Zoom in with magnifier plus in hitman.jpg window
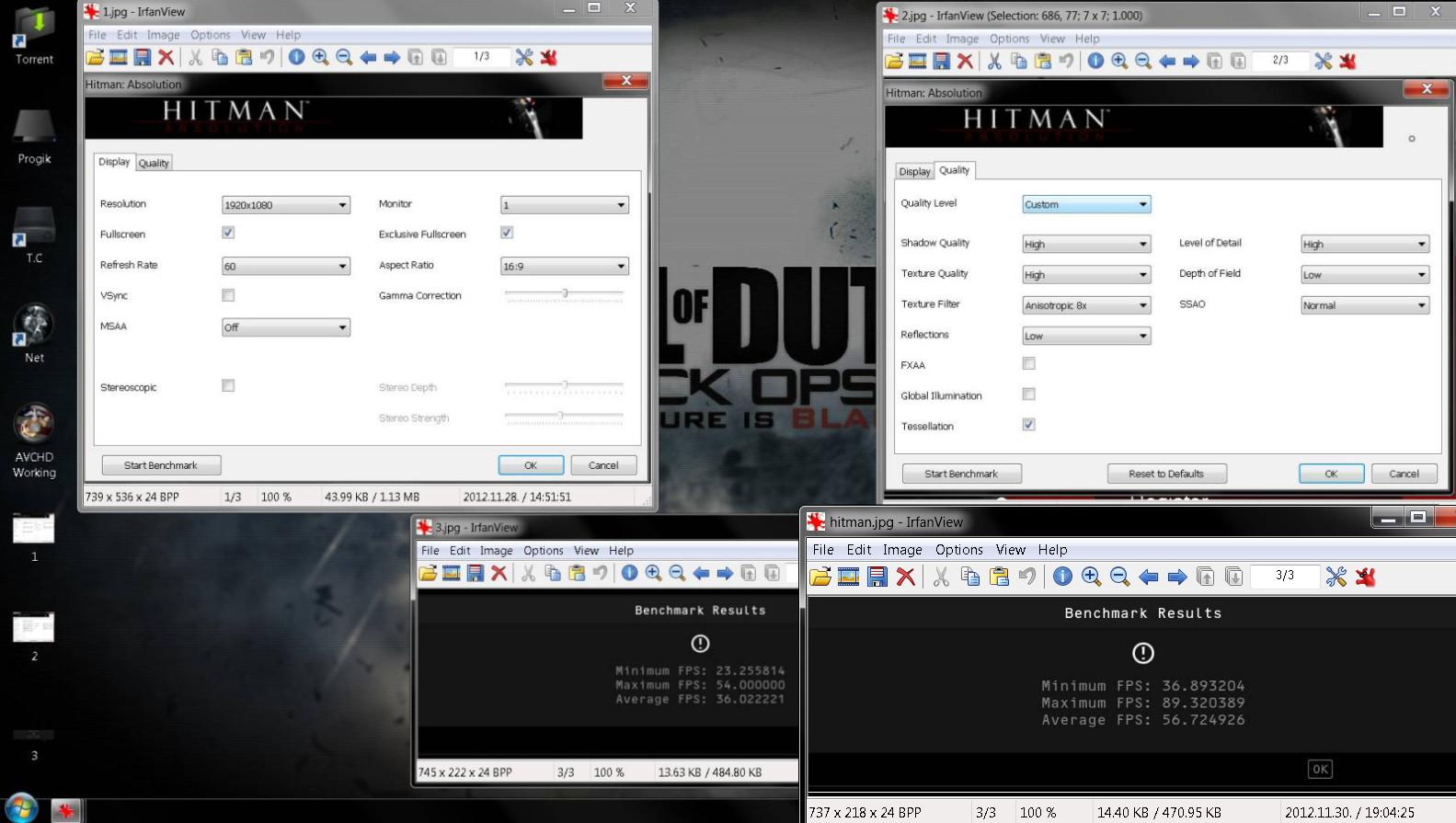This screenshot has height=823, width=1456. click(x=1091, y=577)
